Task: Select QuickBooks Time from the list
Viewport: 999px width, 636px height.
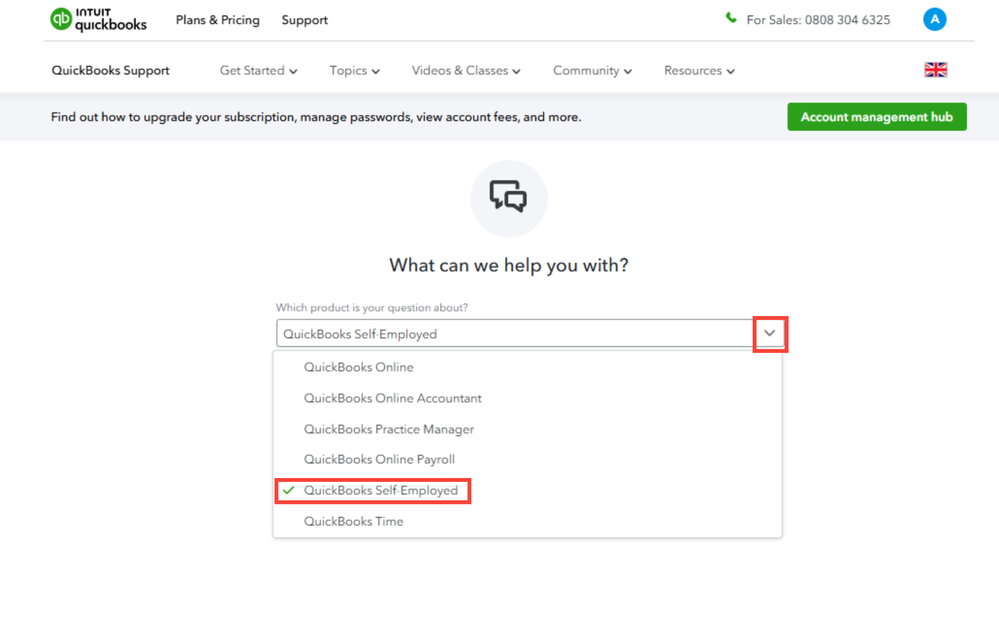Action: (x=353, y=521)
